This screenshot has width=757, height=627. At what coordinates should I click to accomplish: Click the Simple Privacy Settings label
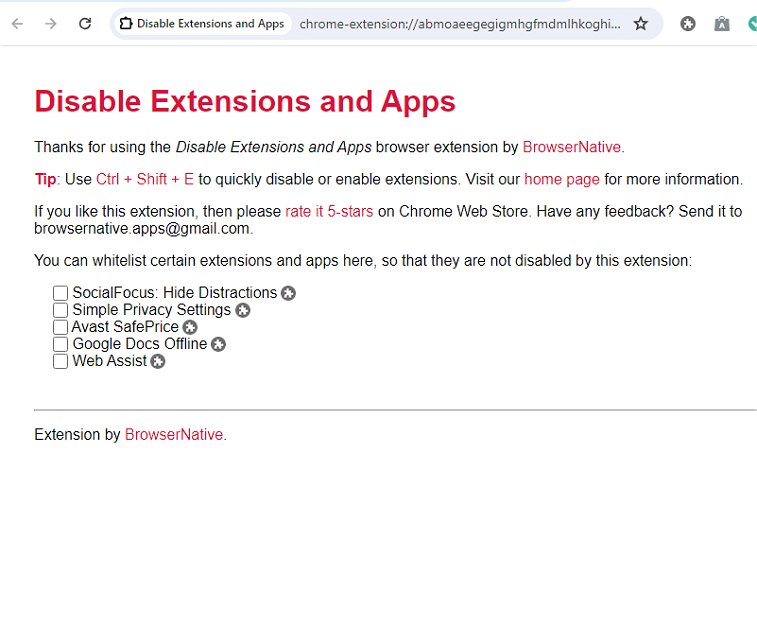(x=152, y=310)
